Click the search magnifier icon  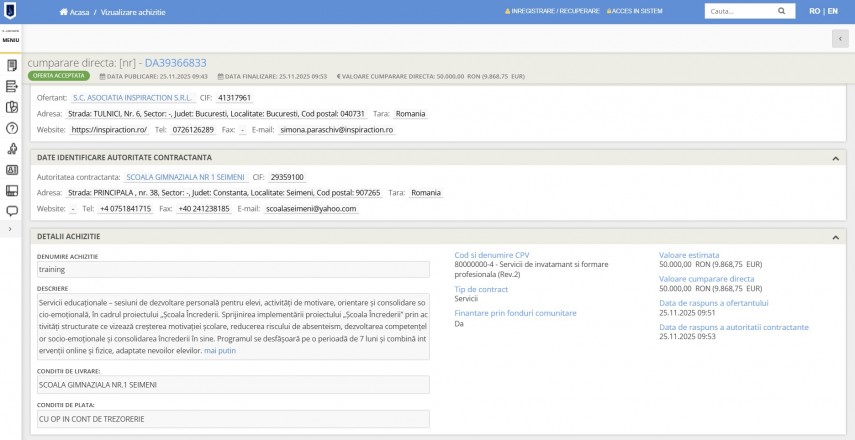coord(784,11)
